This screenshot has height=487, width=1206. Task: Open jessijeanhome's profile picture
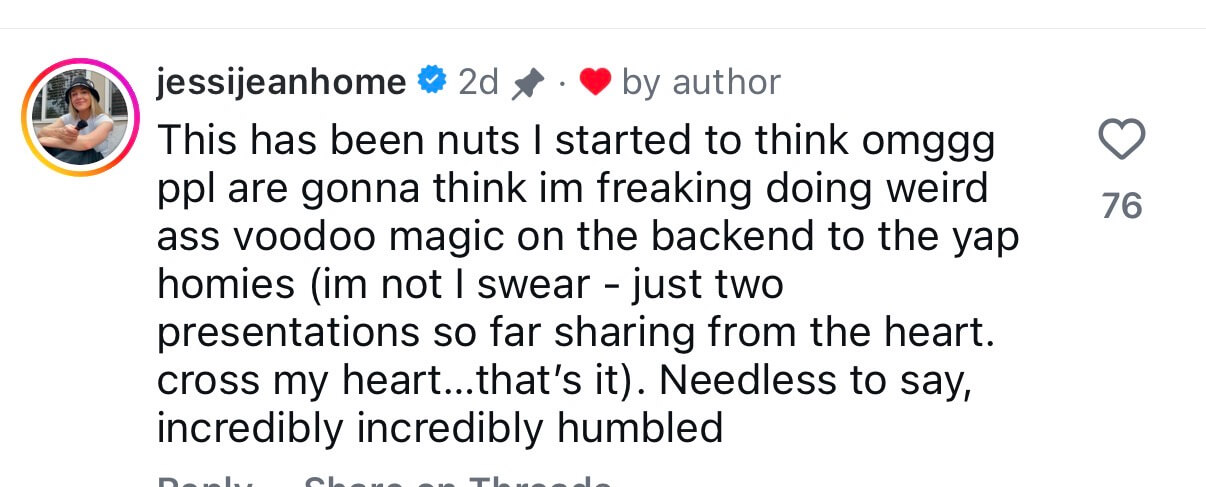80,118
